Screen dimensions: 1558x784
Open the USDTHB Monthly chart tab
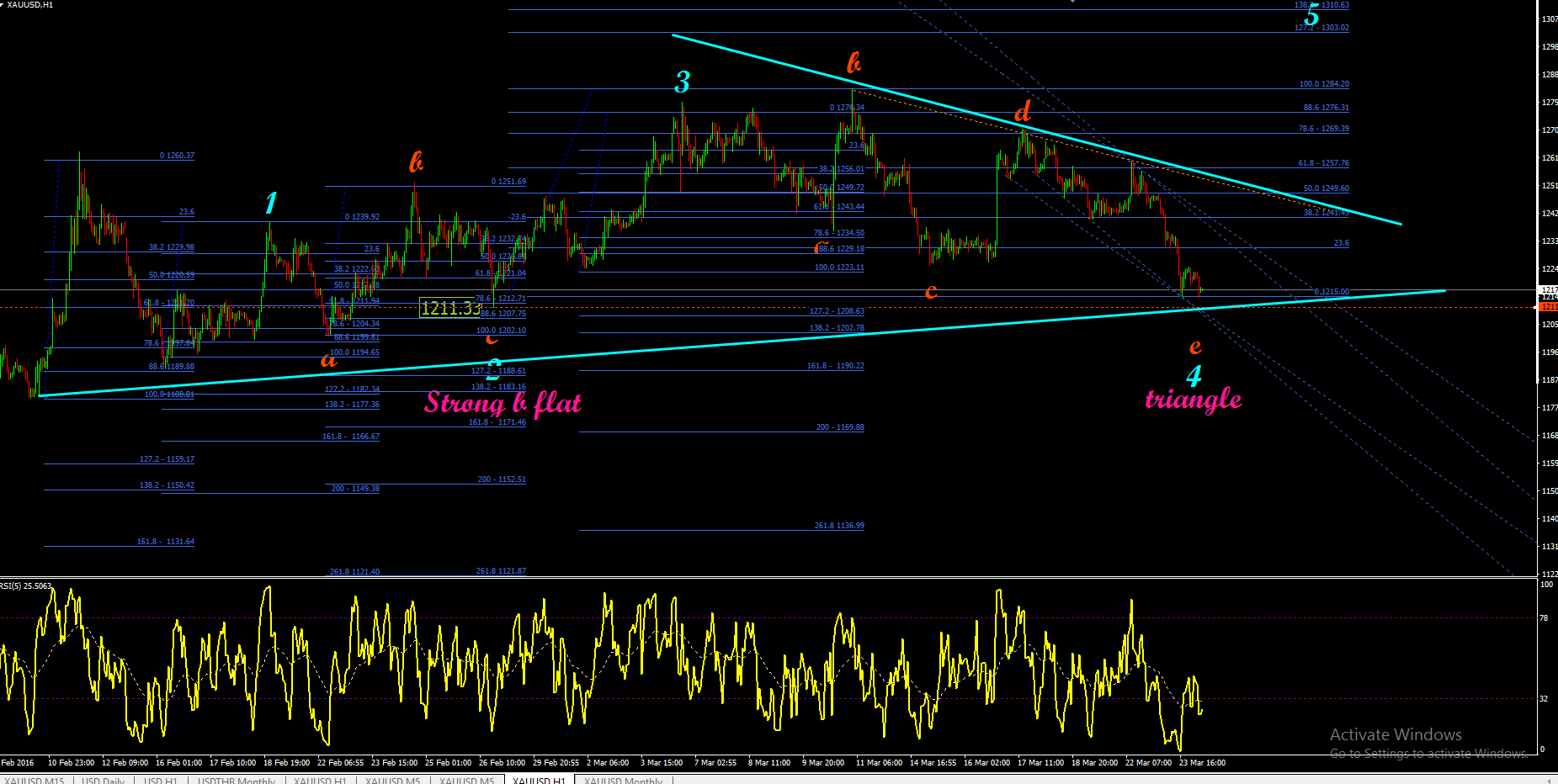coord(236,781)
